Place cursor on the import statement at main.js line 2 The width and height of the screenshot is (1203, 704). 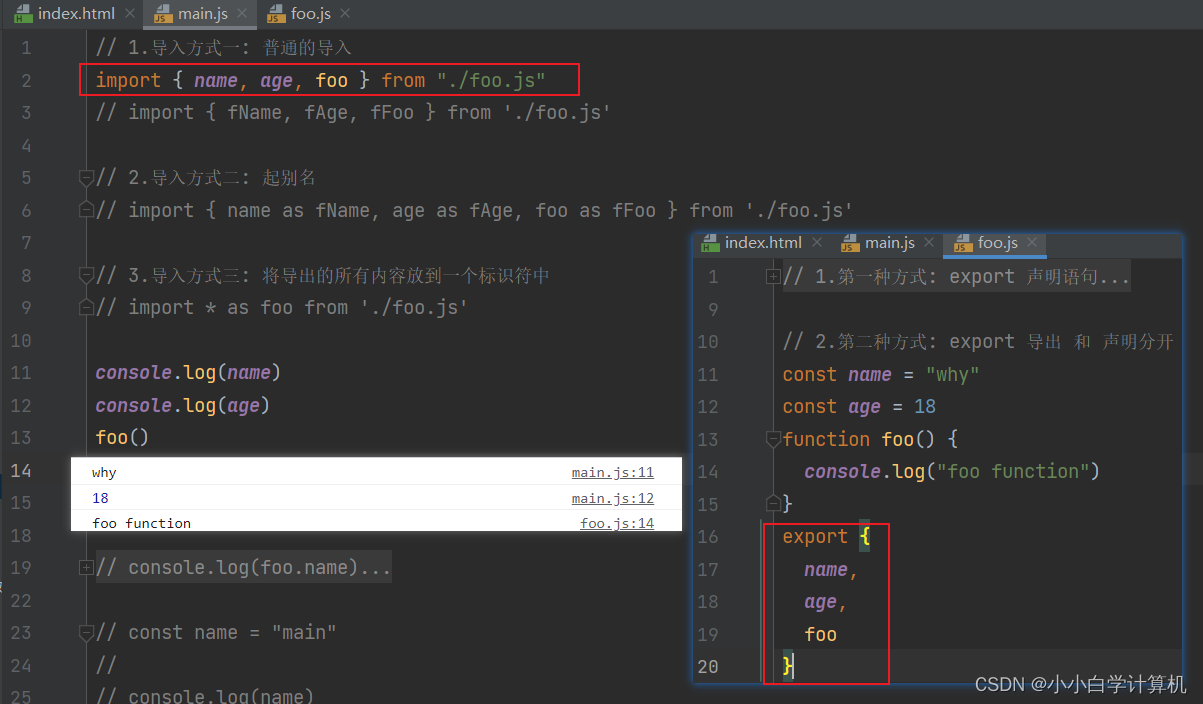[x=321, y=80]
